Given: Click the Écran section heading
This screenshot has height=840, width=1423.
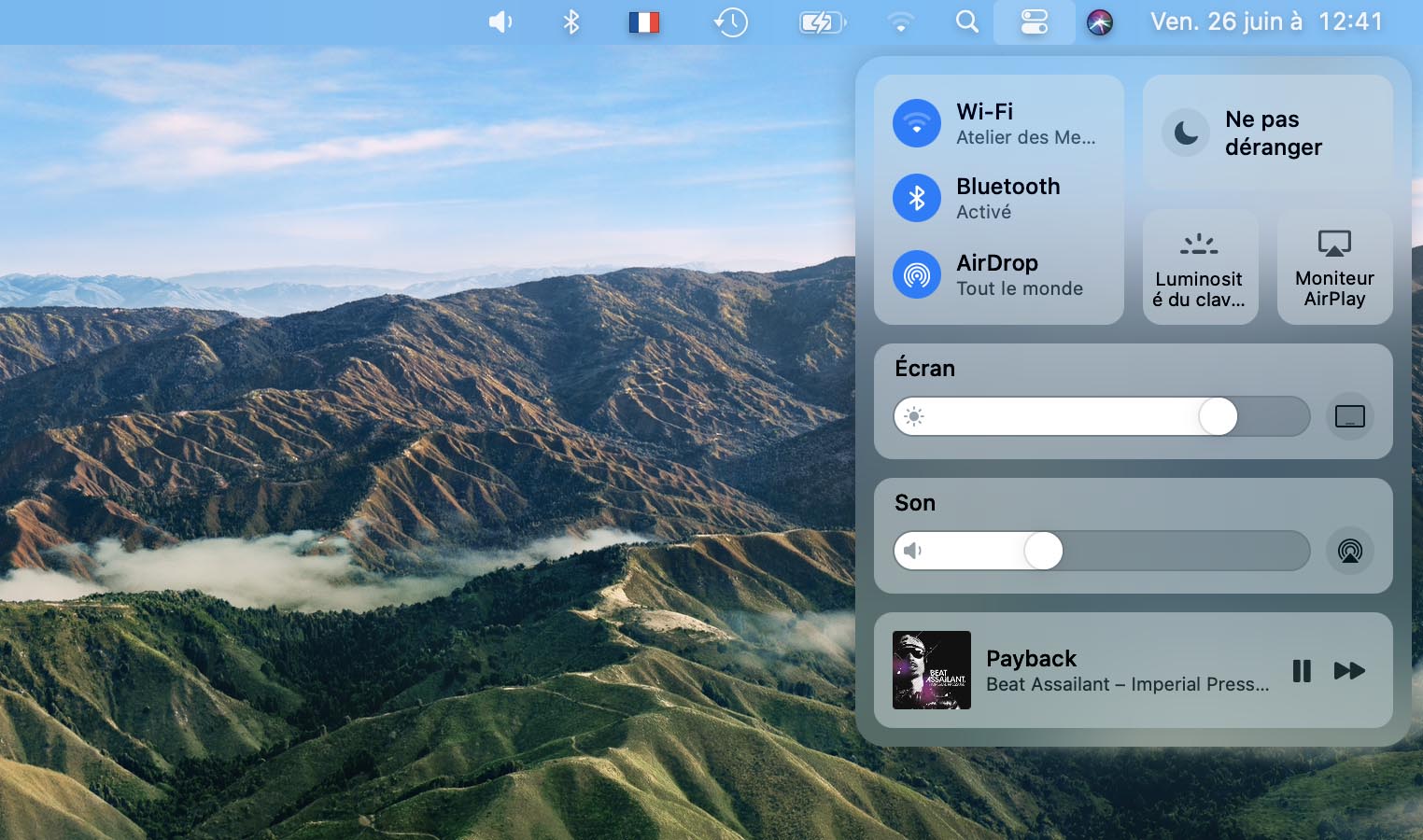Looking at the screenshot, I should coord(924,368).
